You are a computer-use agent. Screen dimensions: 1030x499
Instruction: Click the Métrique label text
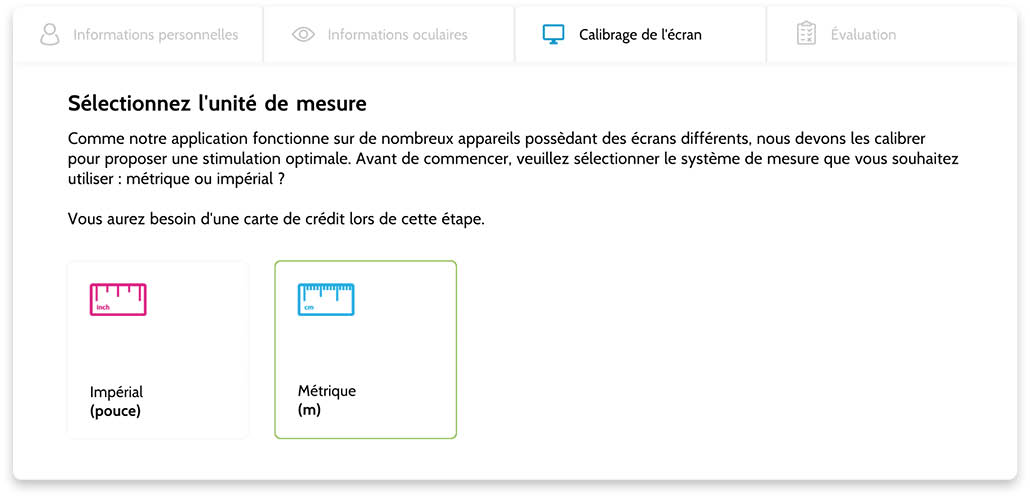tap(326, 391)
